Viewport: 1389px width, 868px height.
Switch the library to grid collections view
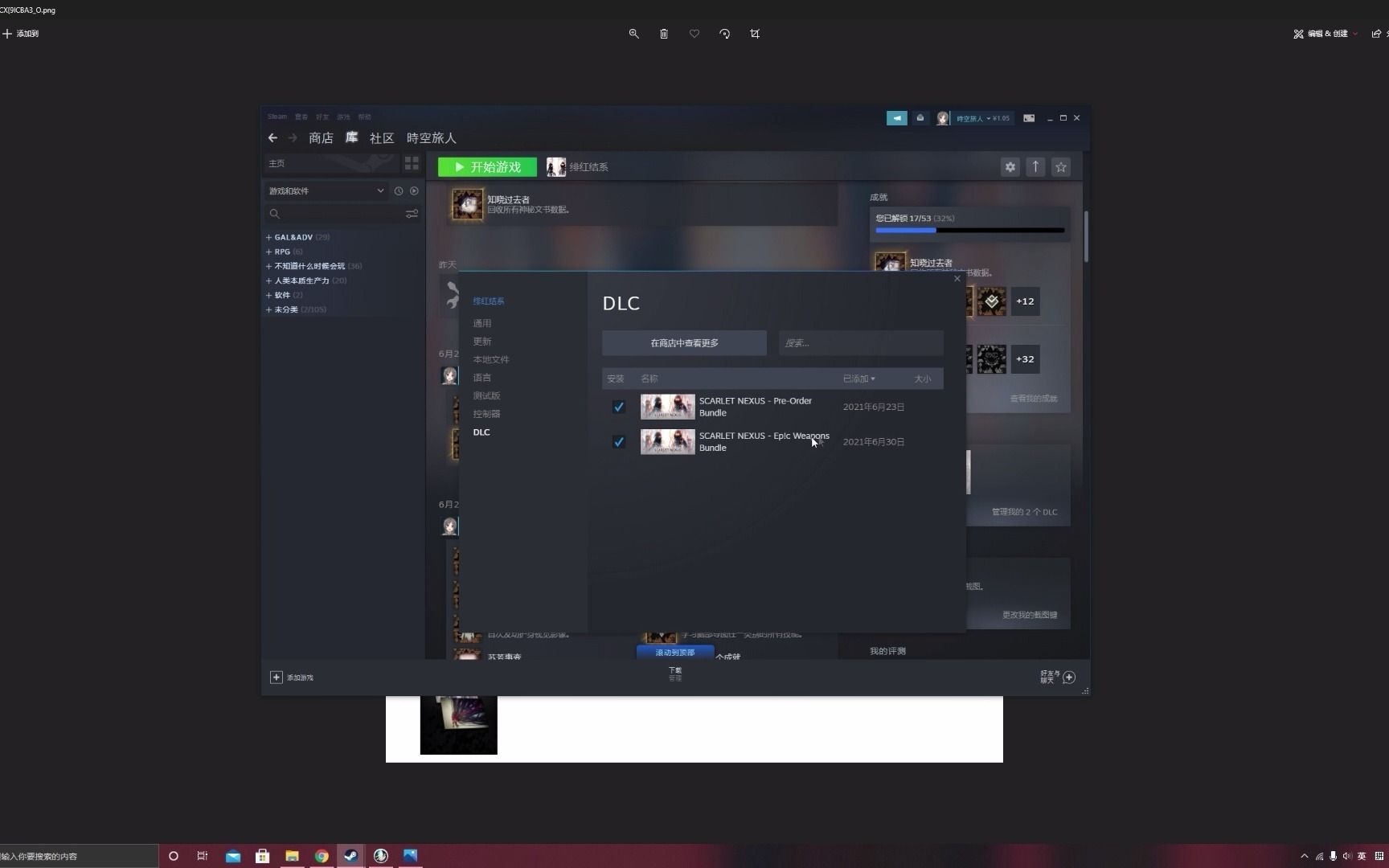point(412,163)
